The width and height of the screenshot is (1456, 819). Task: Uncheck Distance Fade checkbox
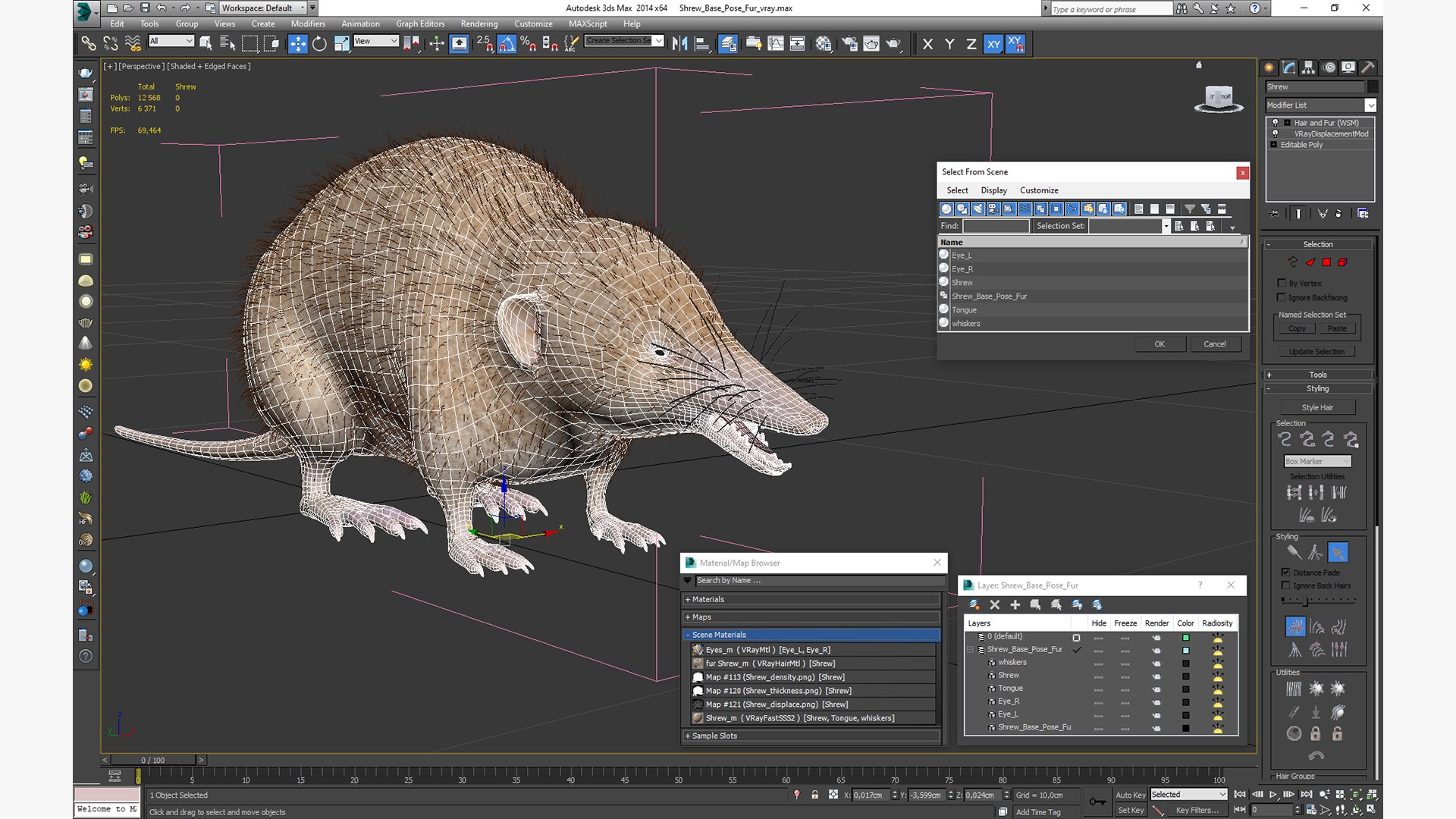pyautogui.click(x=1285, y=572)
